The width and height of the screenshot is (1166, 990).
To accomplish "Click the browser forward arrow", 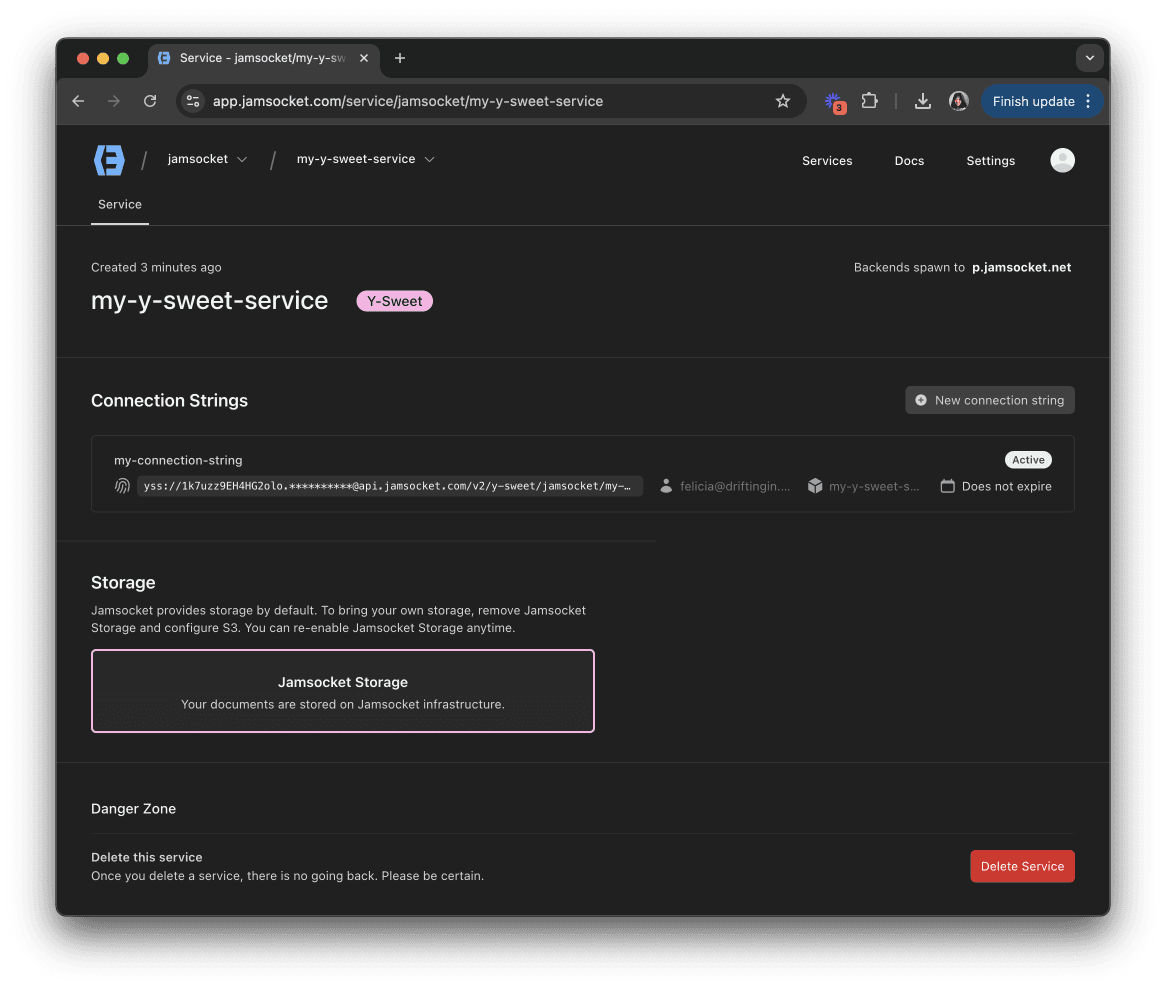I will (114, 101).
